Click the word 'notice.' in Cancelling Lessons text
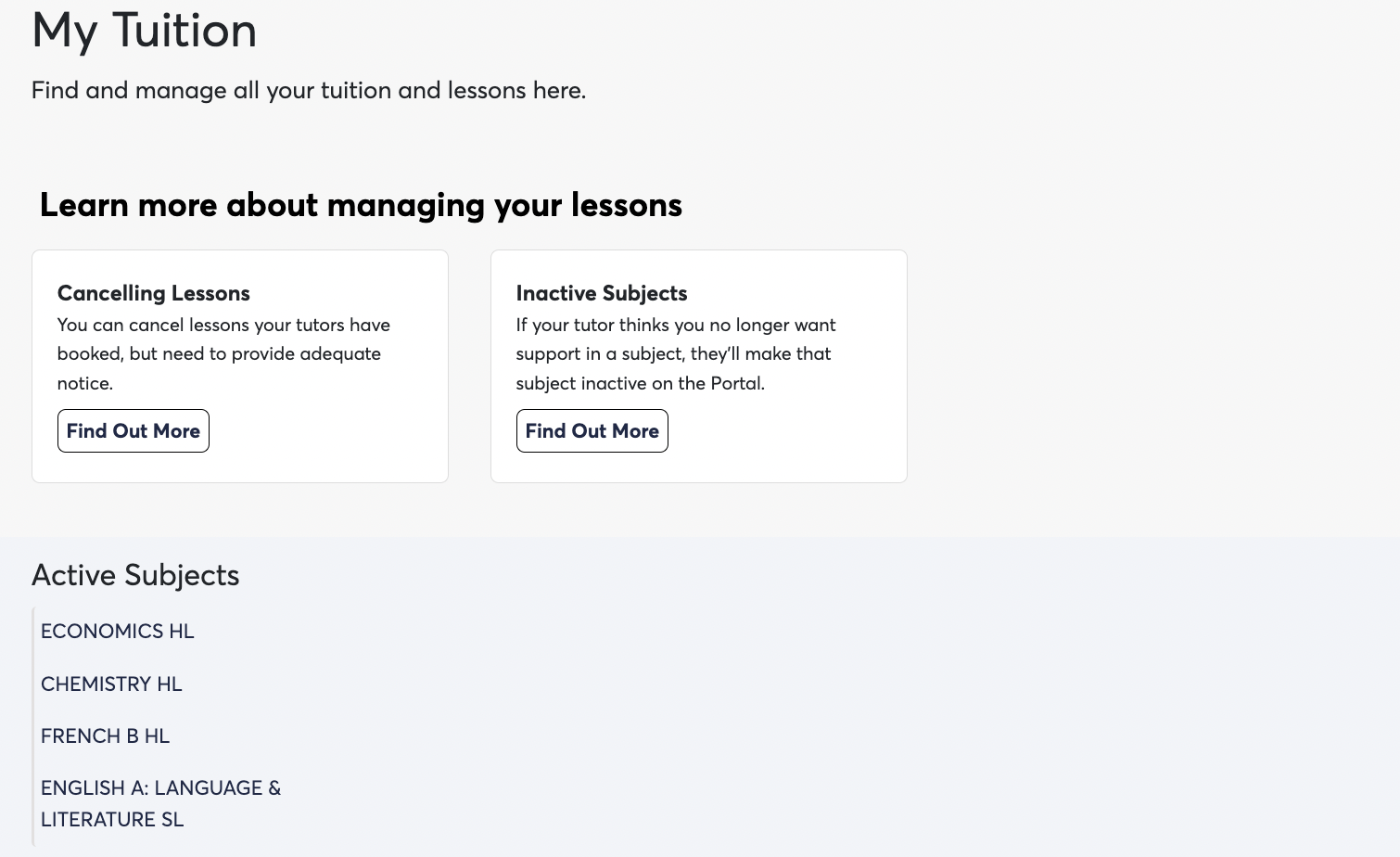This screenshot has height=857, width=1400. 85,384
